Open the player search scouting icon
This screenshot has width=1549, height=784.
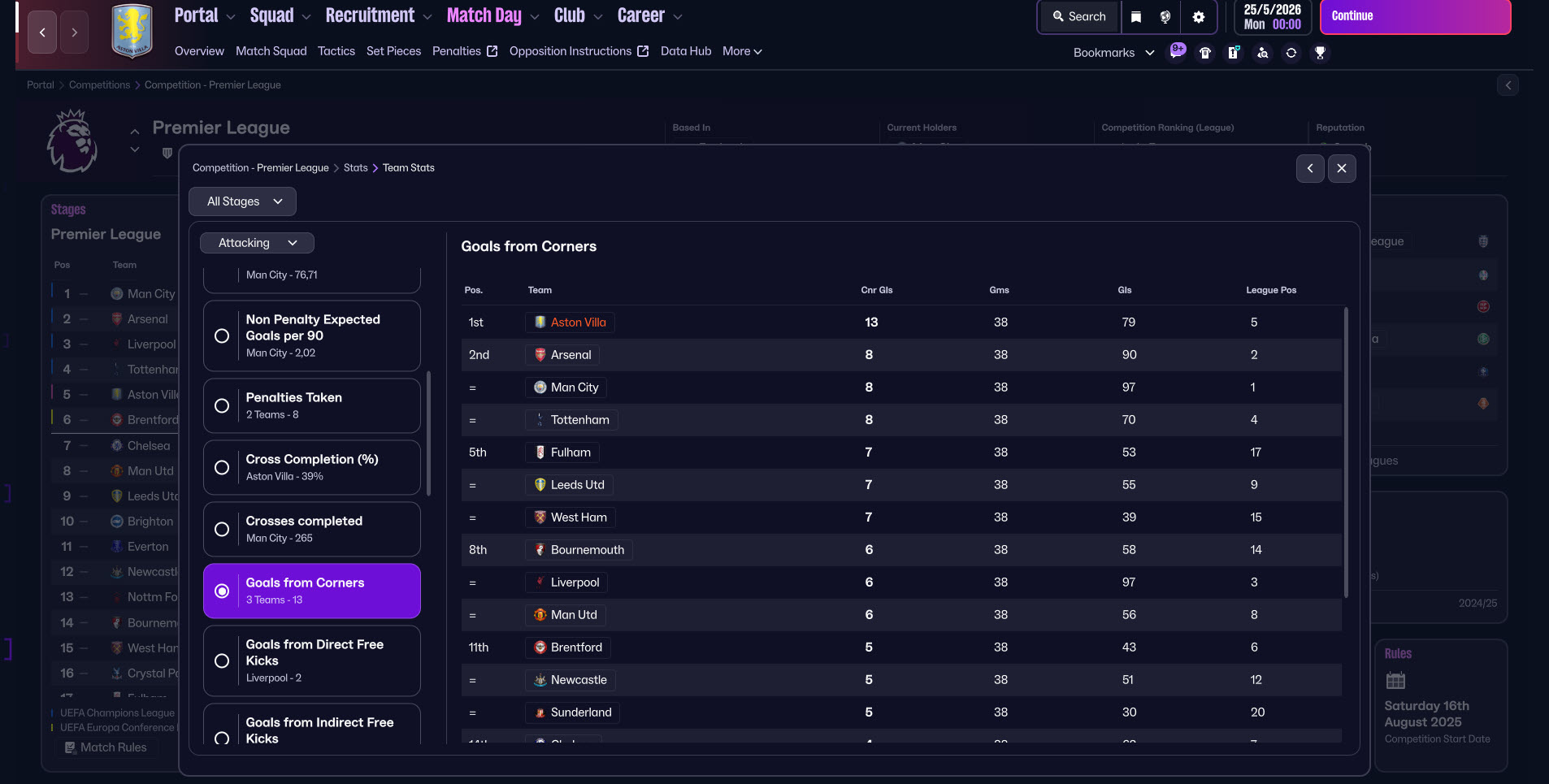pos(1262,53)
